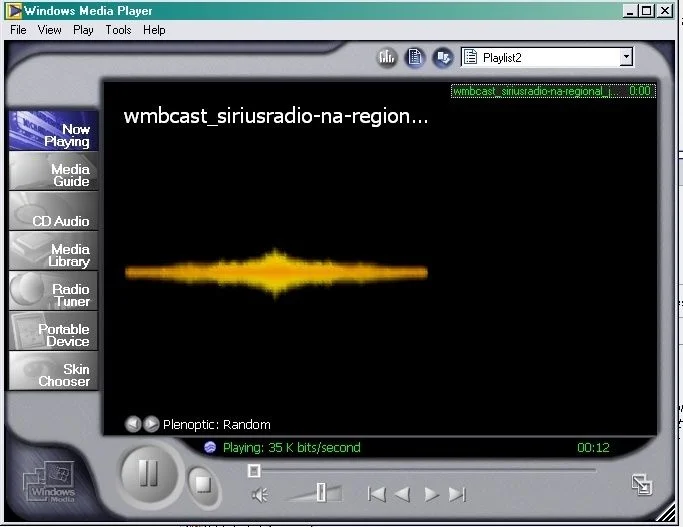683x527 pixels.
Task: Stop playback
Action: point(203,484)
